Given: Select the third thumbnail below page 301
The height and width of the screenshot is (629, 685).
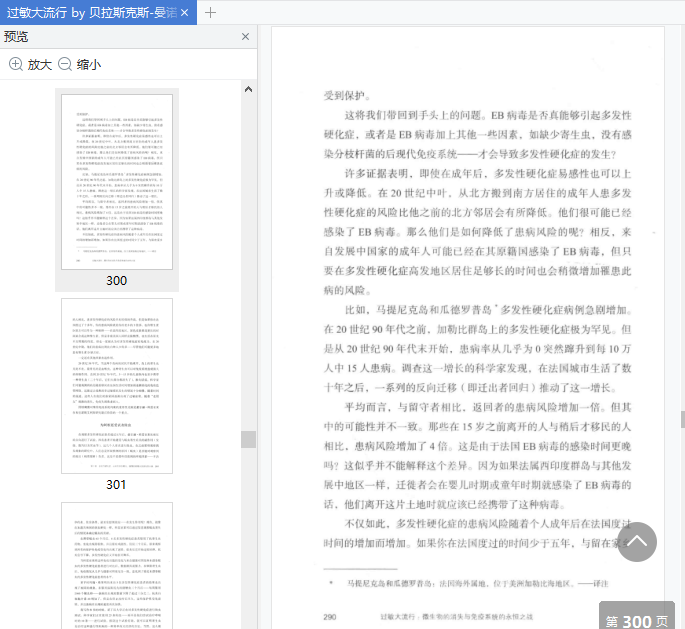Looking at the screenshot, I should point(117,566).
